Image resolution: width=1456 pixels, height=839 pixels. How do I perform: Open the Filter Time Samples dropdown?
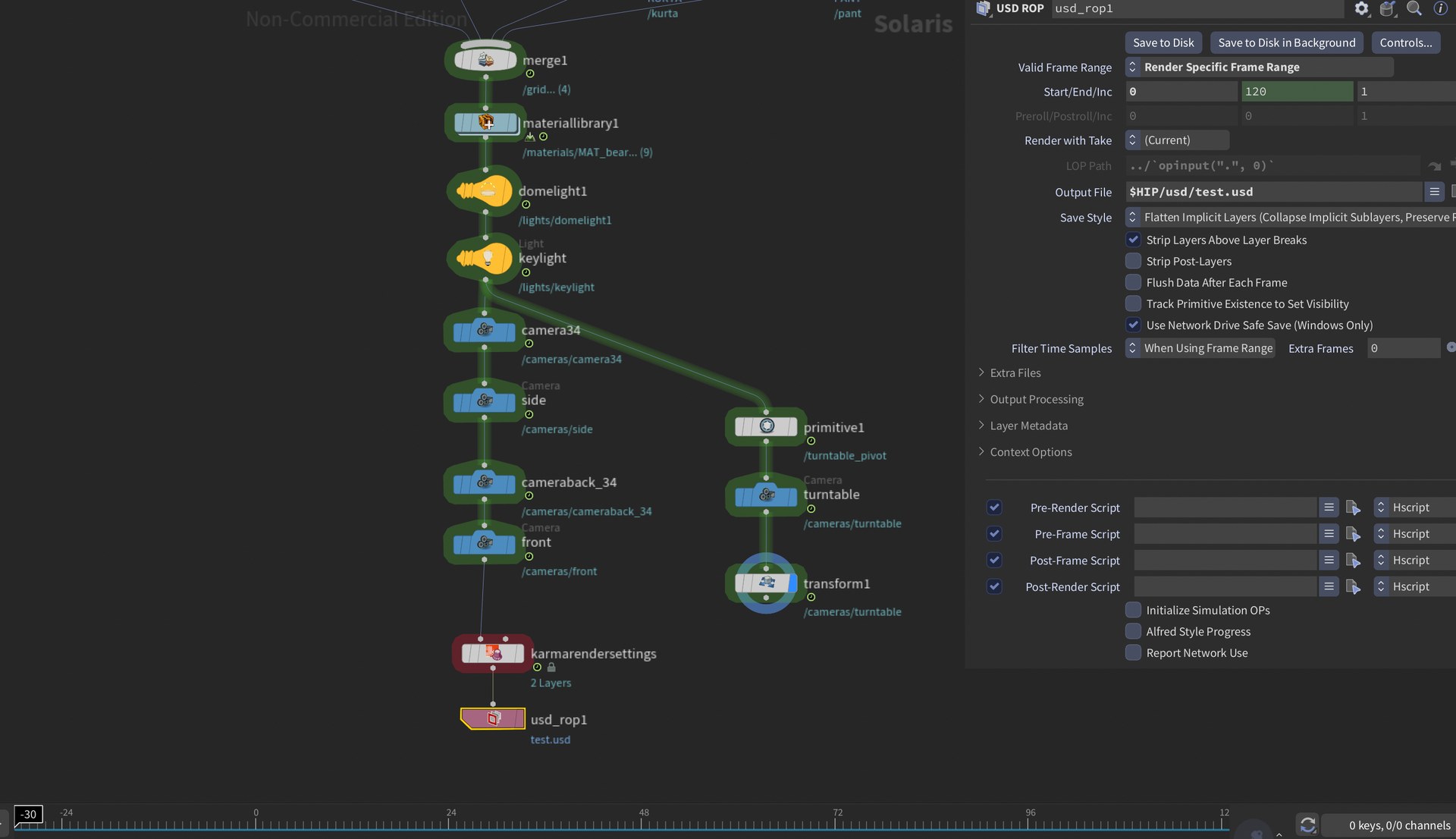[x=1200, y=348]
